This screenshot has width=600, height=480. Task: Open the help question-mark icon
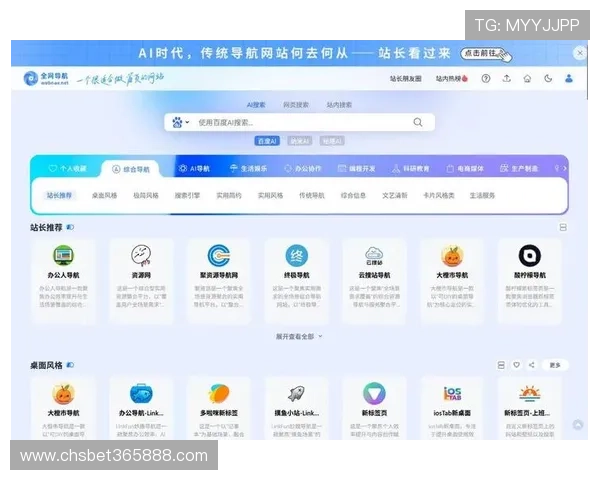(x=486, y=78)
